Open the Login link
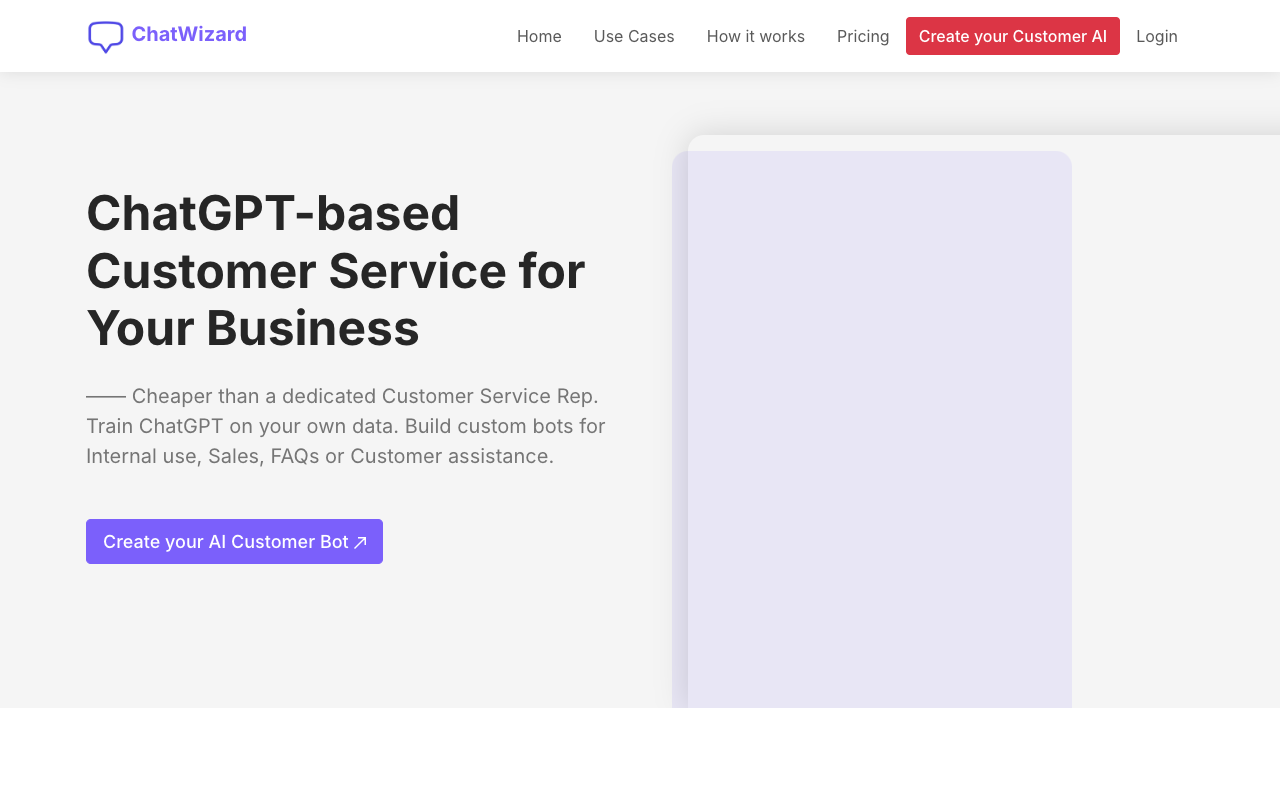This screenshot has height=800, width=1280. point(1157,36)
